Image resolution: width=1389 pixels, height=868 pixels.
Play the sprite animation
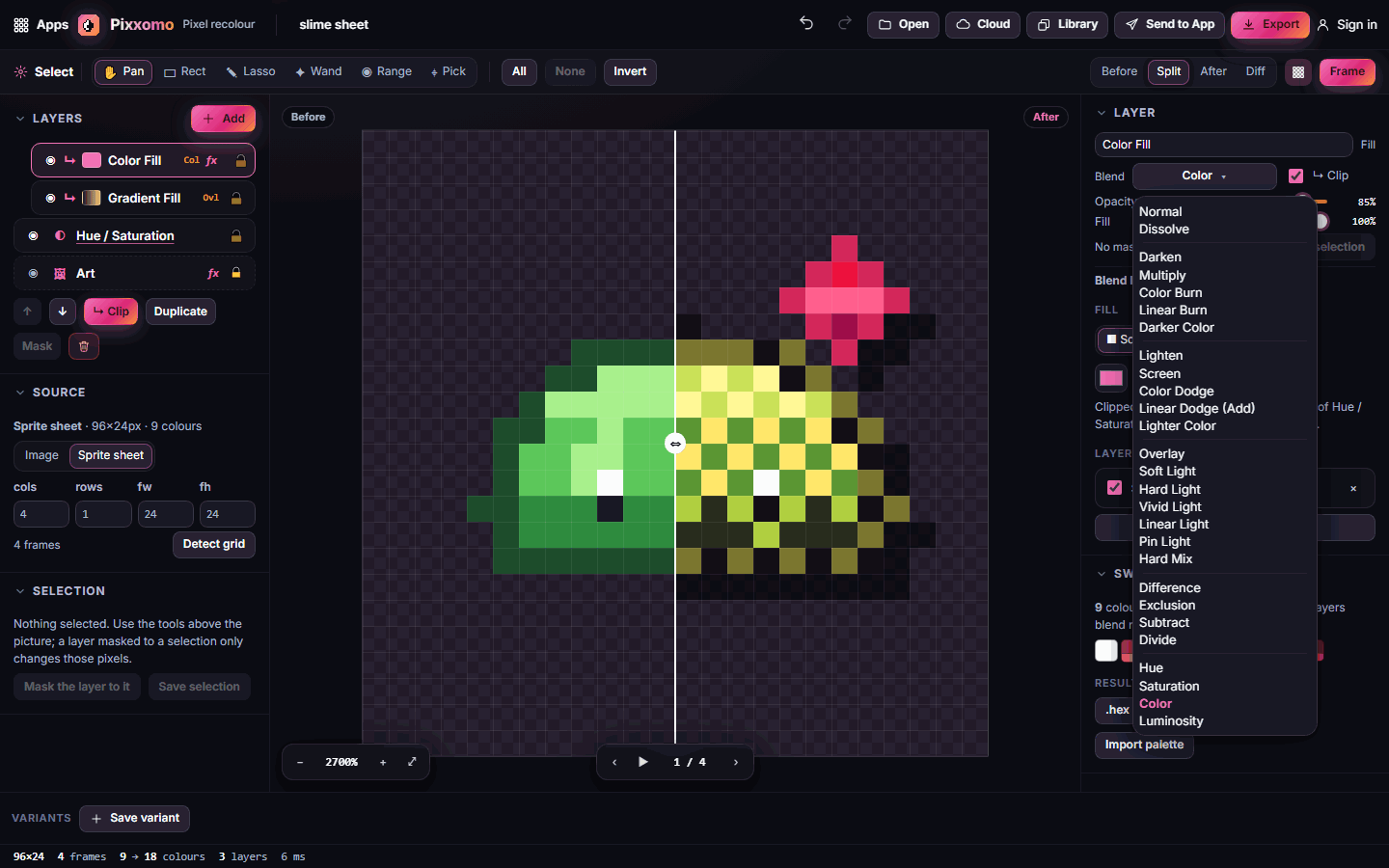[x=643, y=762]
